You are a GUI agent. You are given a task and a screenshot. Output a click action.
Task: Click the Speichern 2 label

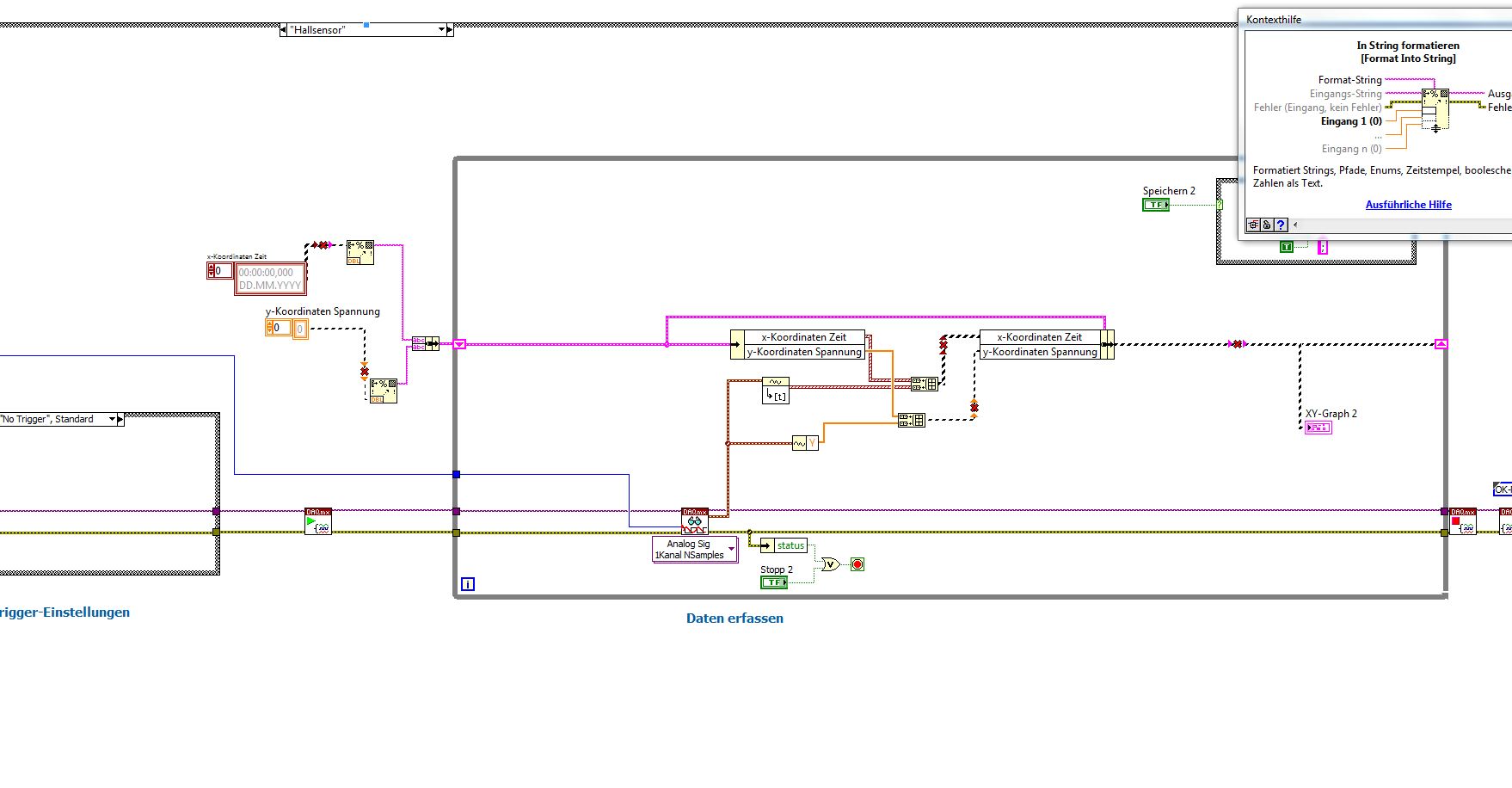1169,191
